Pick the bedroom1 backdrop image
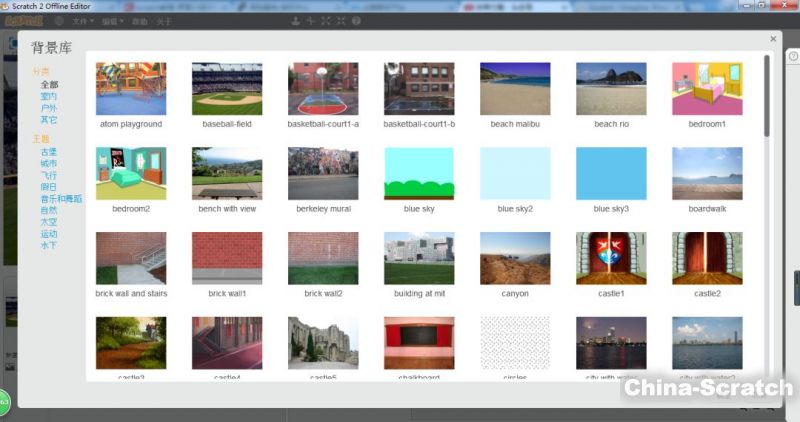Screen dimensions: 800x422 pos(707,89)
